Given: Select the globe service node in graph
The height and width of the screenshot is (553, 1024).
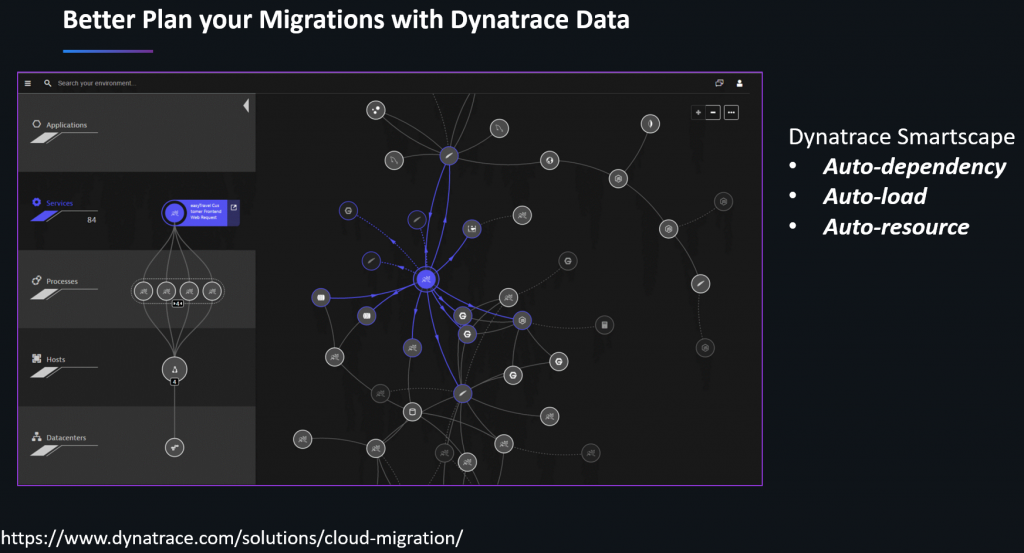Looking at the screenshot, I should tap(550, 160).
